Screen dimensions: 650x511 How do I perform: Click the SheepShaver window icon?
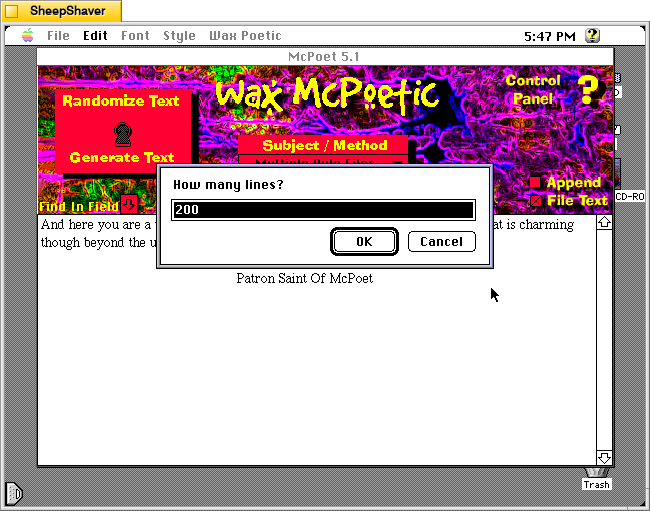[12, 11]
